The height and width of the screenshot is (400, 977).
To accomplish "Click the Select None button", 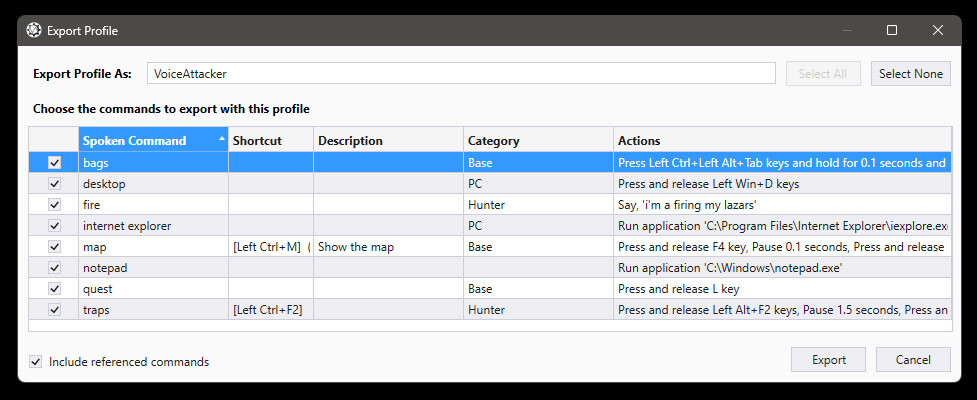I will (910, 74).
